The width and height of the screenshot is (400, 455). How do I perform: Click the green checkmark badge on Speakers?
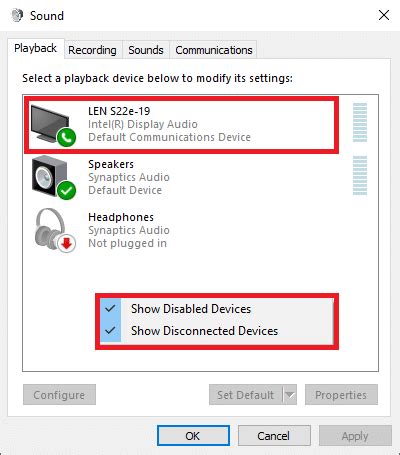66,190
